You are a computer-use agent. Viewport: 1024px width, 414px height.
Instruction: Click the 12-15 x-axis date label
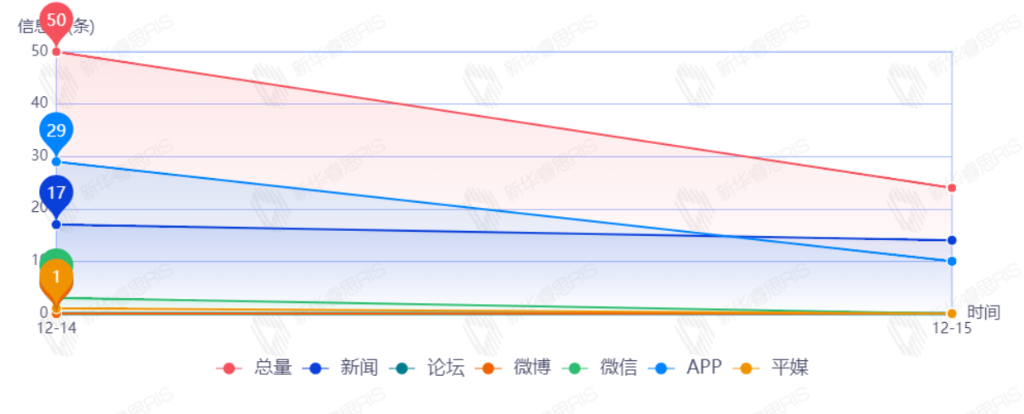[x=951, y=327]
